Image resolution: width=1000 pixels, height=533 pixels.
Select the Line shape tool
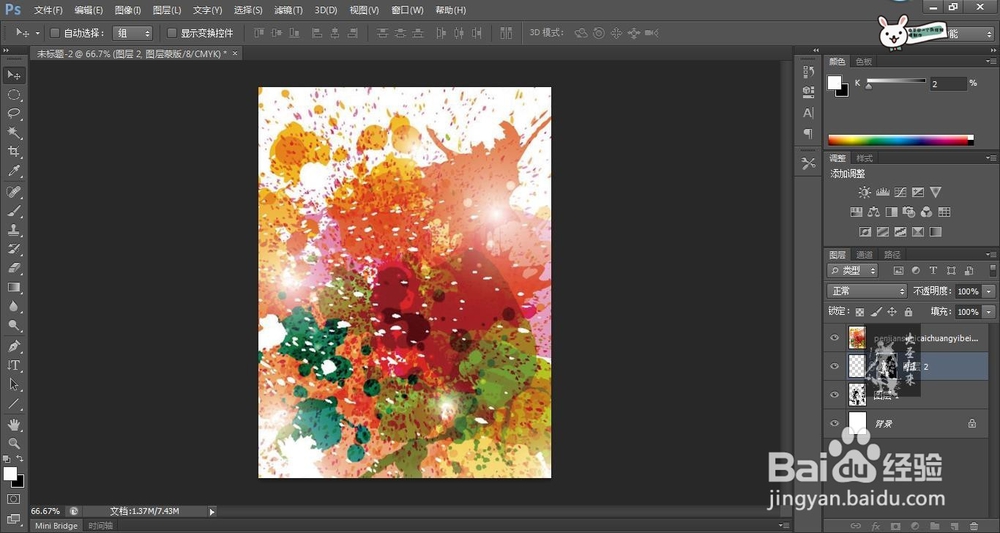tap(14, 404)
